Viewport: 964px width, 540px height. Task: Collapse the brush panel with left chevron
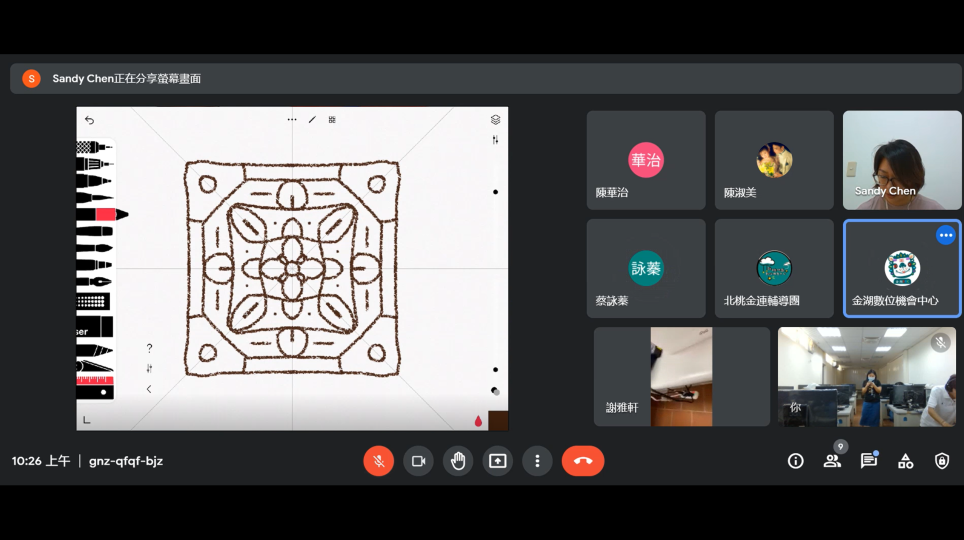click(149, 389)
